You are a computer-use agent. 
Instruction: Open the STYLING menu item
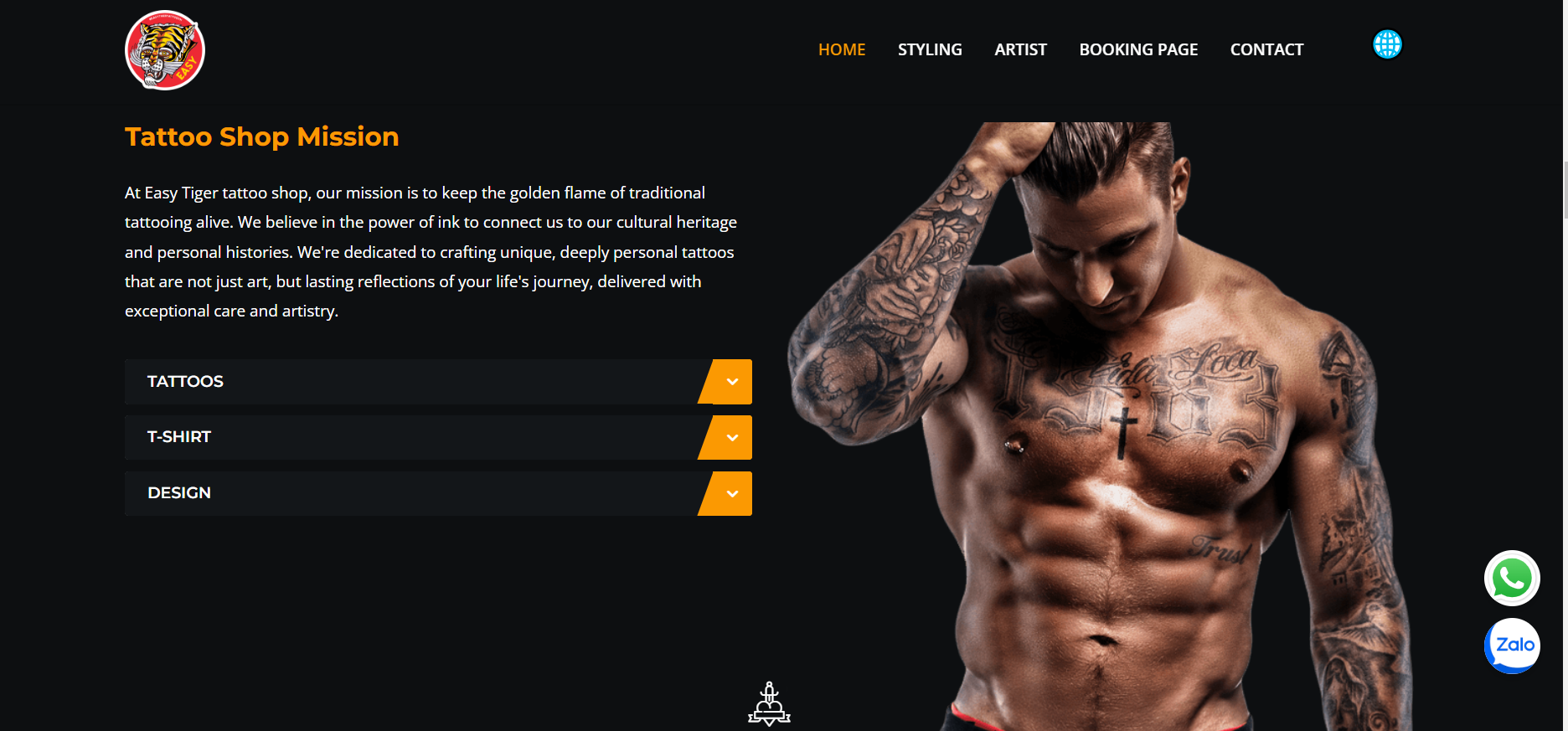pyautogui.click(x=930, y=49)
